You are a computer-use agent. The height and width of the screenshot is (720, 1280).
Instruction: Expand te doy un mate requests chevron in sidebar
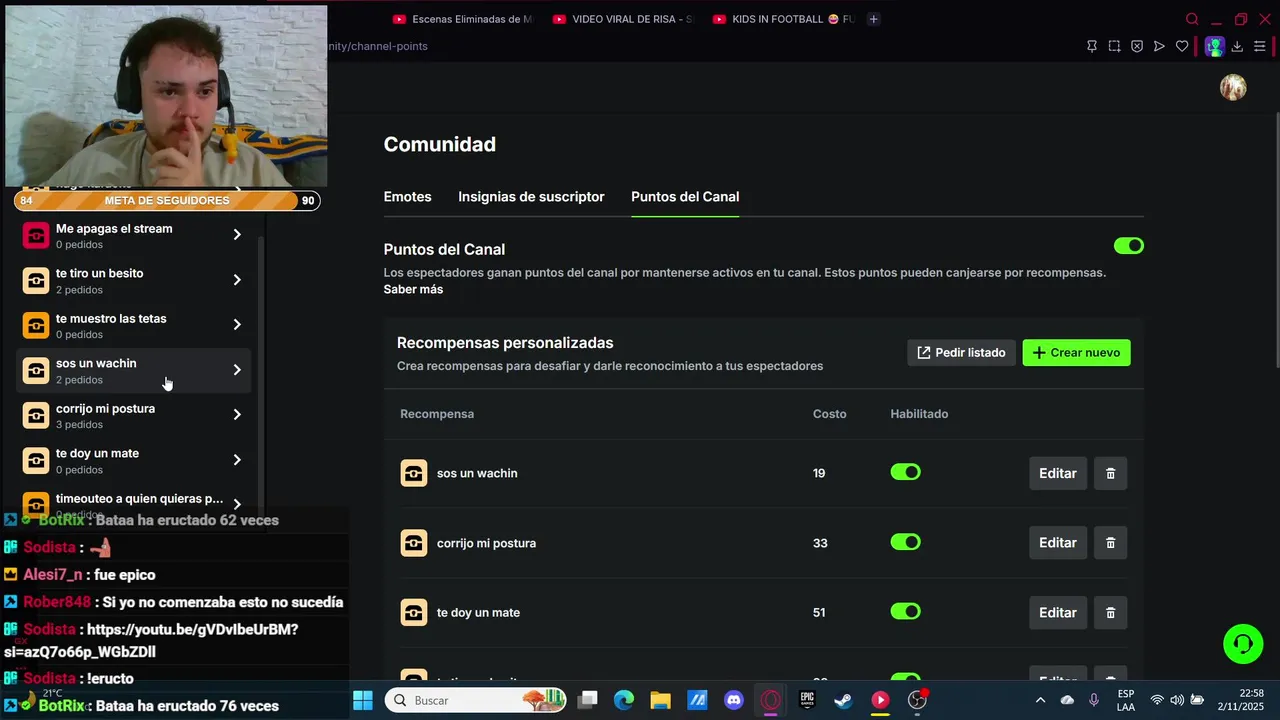click(x=237, y=460)
